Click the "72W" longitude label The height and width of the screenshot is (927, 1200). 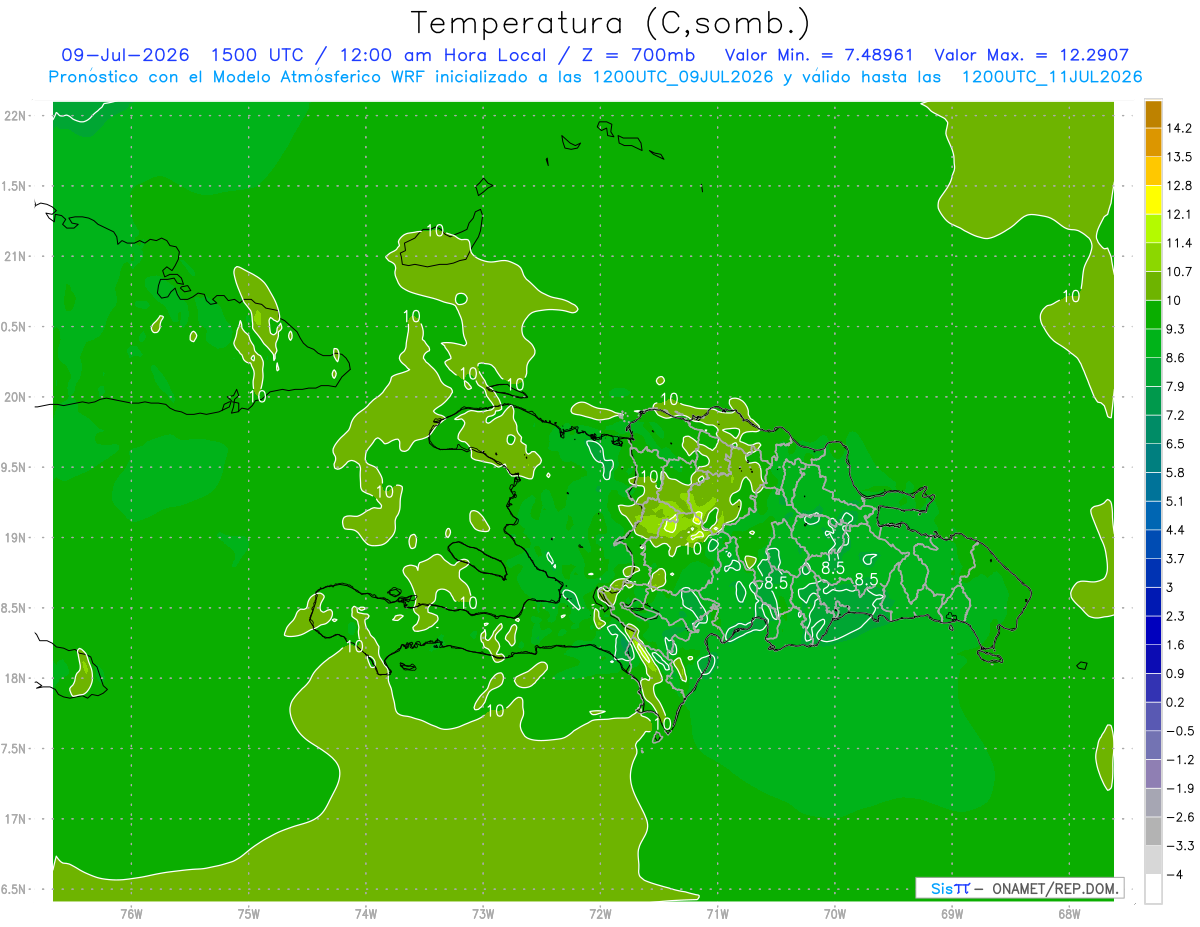[600, 914]
